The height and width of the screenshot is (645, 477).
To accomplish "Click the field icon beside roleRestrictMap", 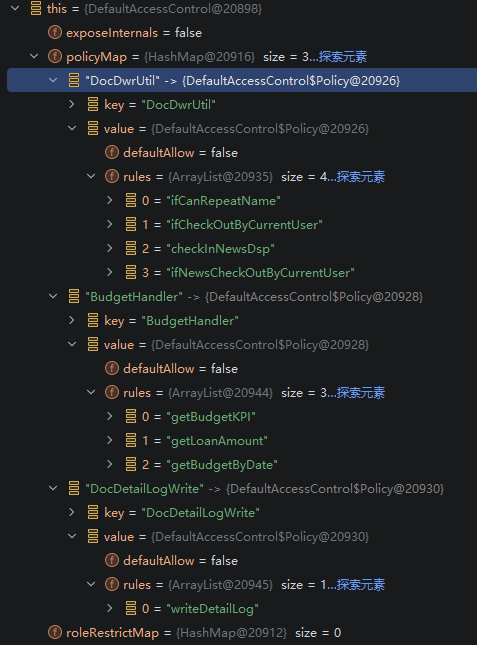I will coord(55,632).
